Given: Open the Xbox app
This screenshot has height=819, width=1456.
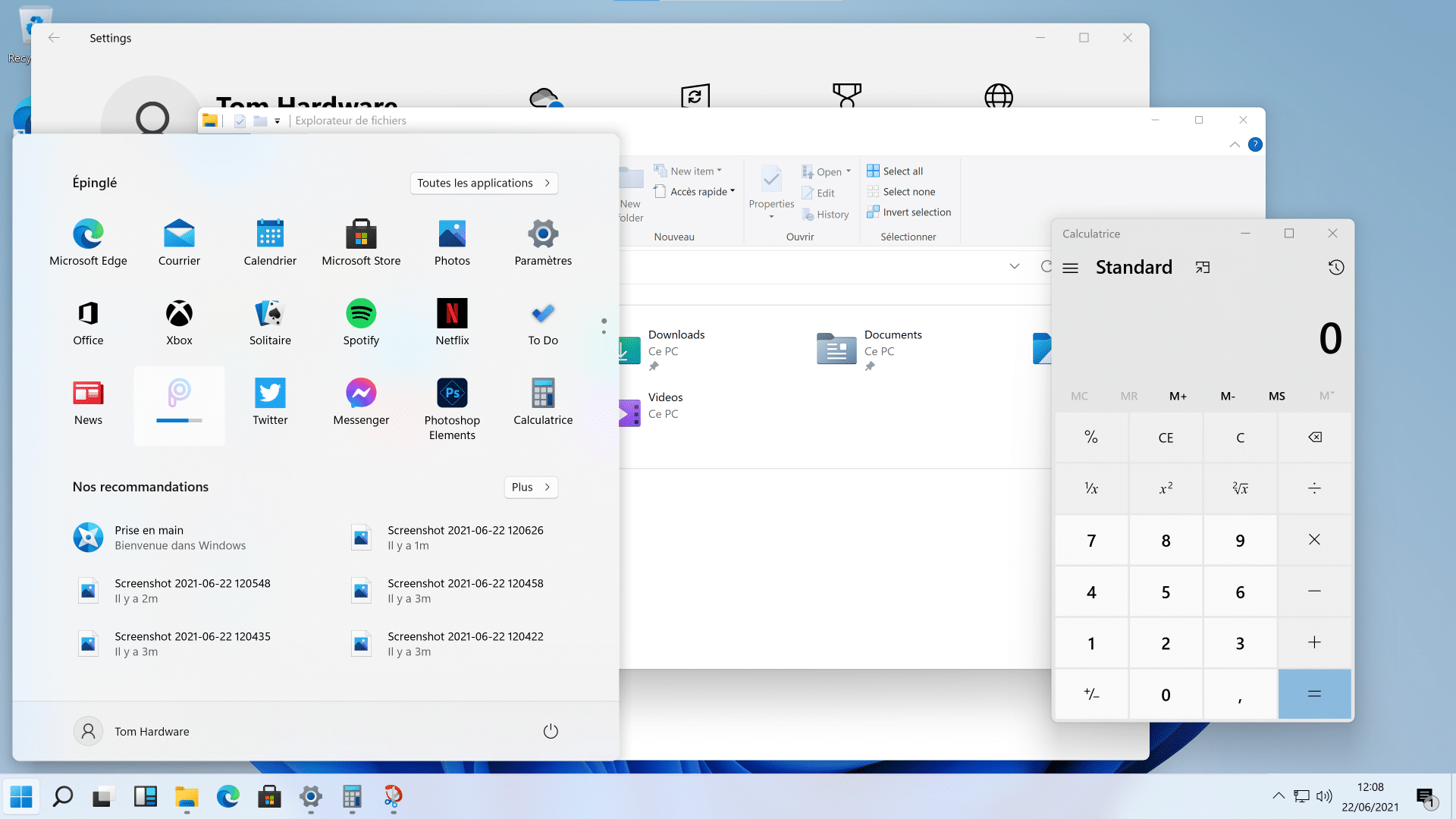Looking at the screenshot, I should click(x=179, y=322).
